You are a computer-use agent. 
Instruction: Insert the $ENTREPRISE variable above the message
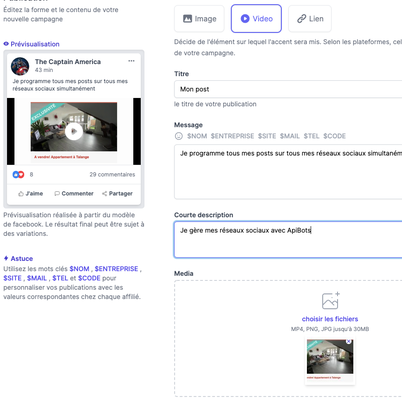(x=232, y=136)
